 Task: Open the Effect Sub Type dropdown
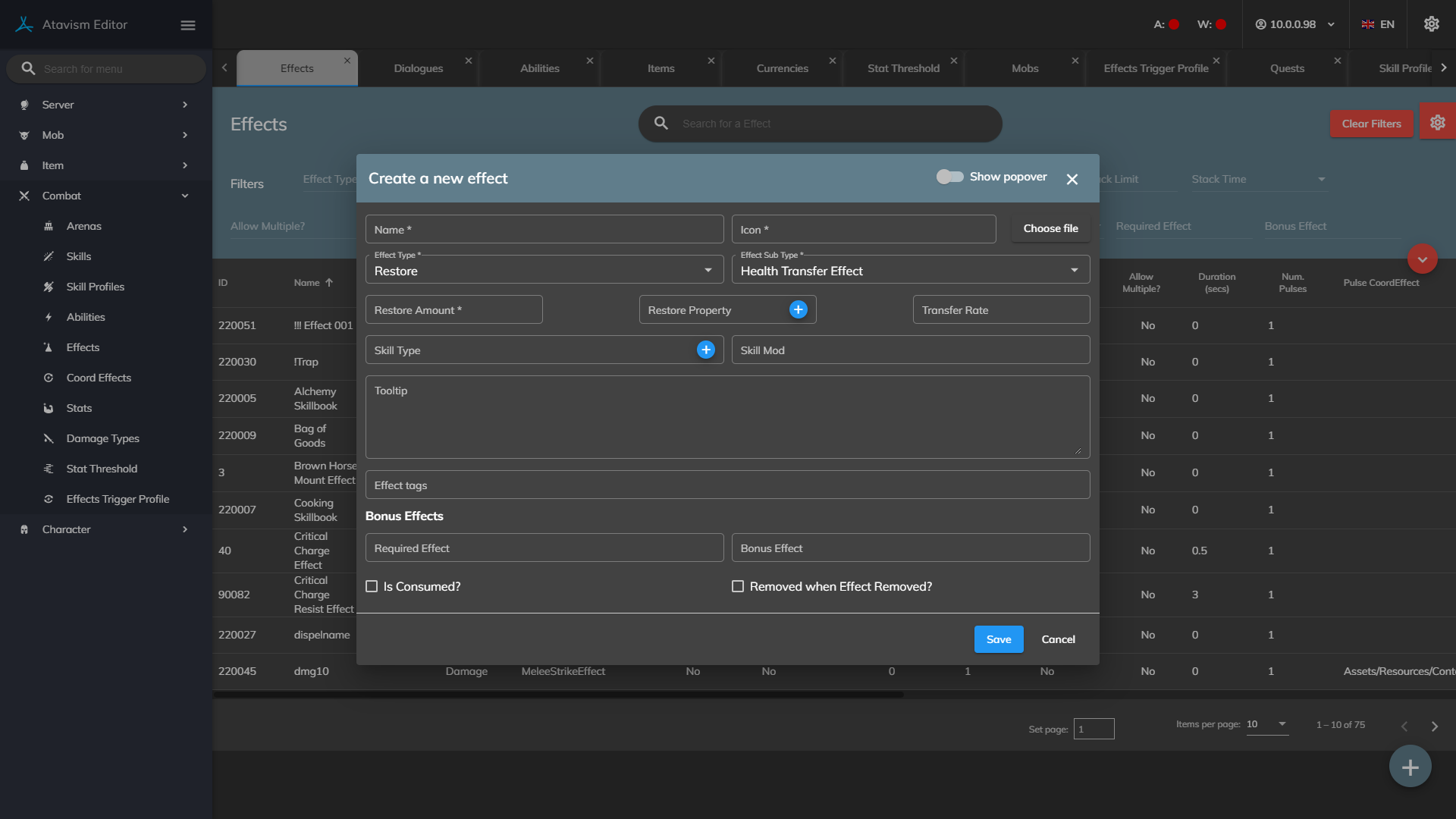(910, 271)
